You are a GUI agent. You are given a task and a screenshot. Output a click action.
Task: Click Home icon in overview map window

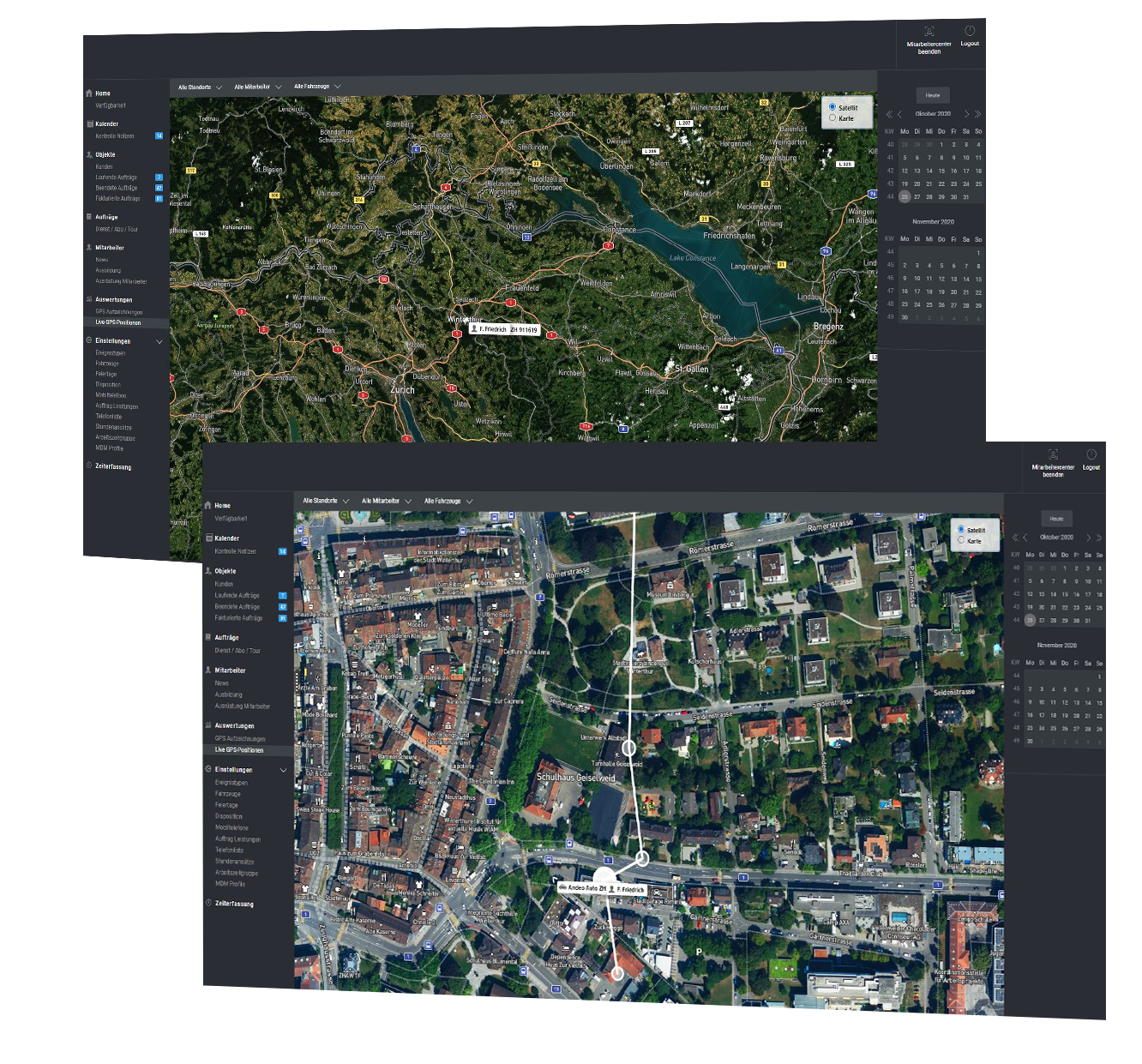pyautogui.click(x=89, y=93)
